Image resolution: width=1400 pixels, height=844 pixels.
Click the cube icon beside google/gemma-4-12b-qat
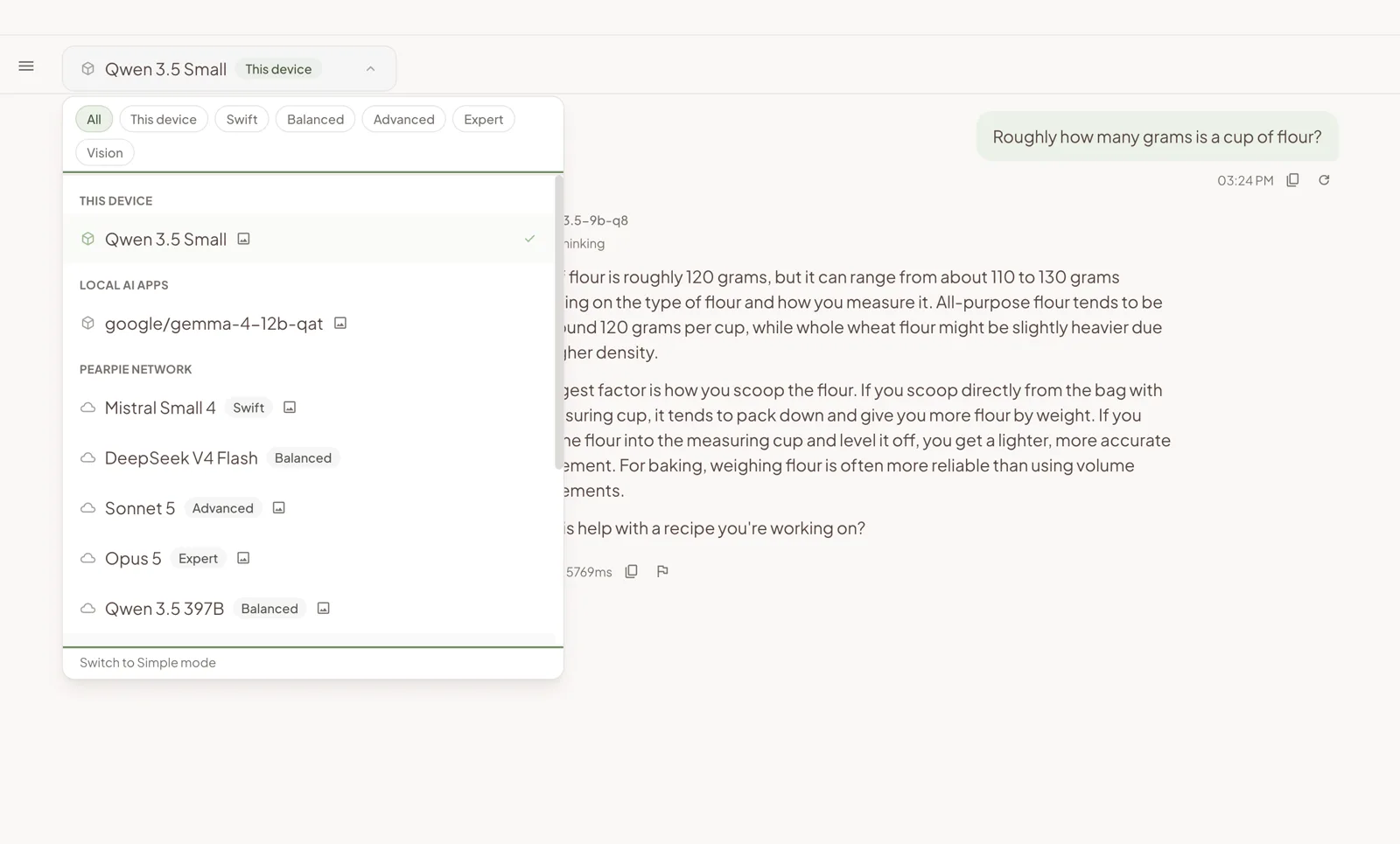pyautogui.click(x=87, y=324)
